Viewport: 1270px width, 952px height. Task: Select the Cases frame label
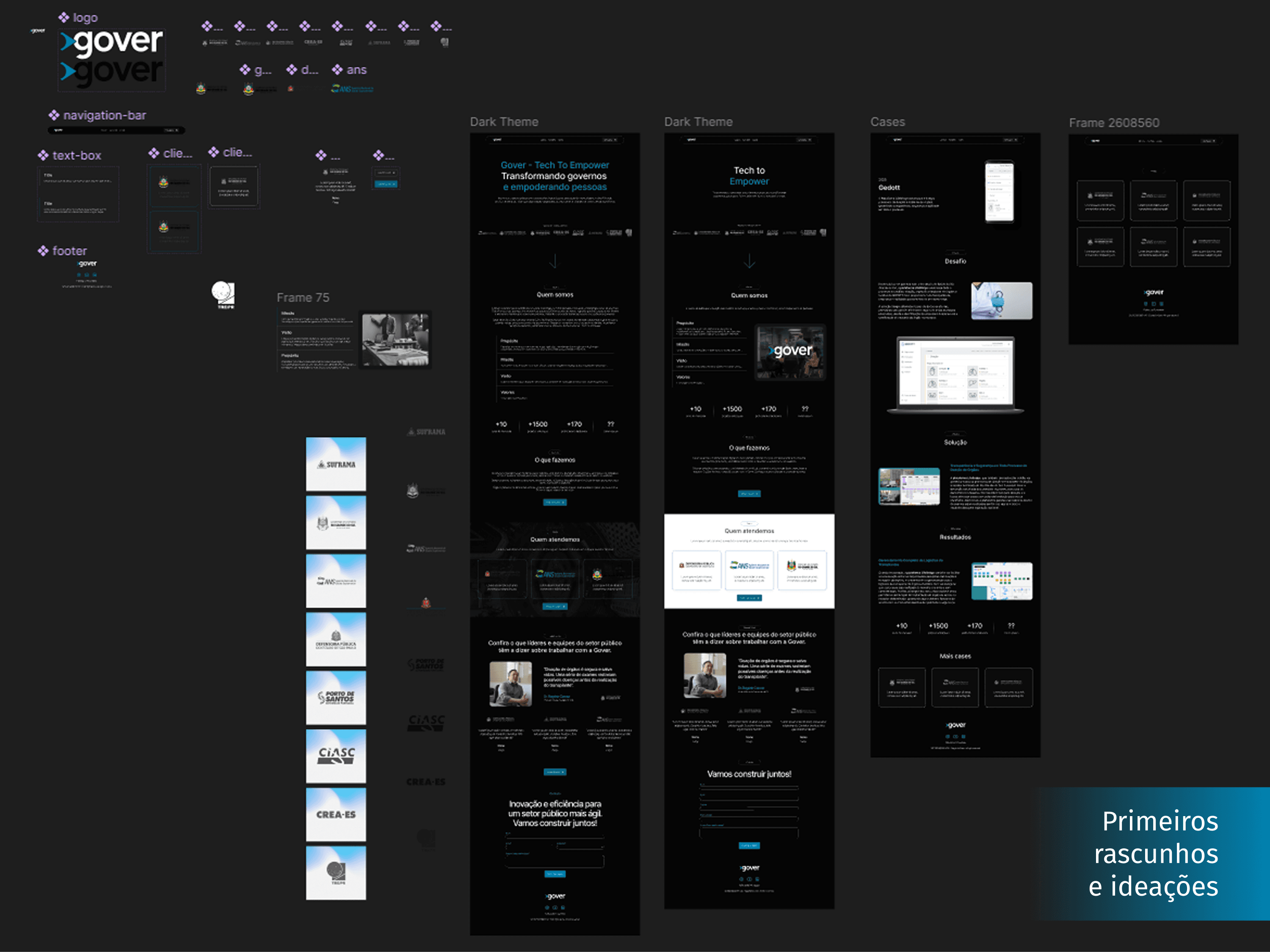pos(887,122)
